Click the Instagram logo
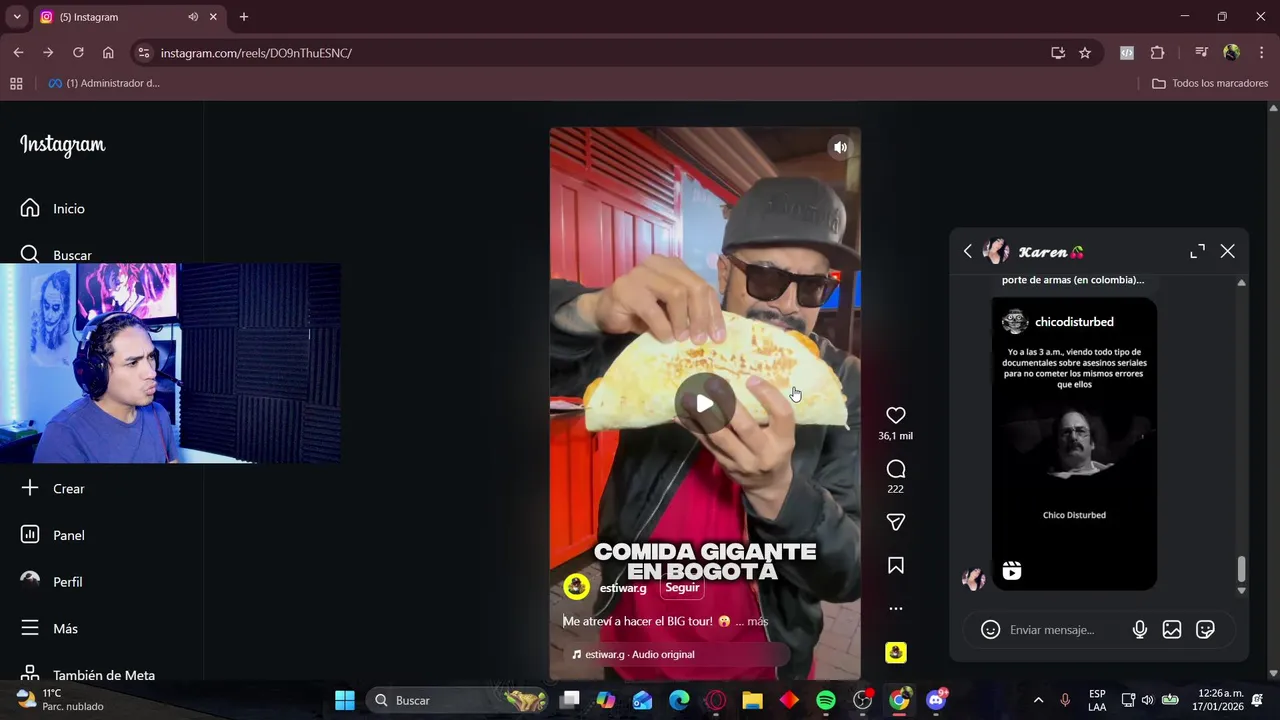1280x720 pixels. 62,145
